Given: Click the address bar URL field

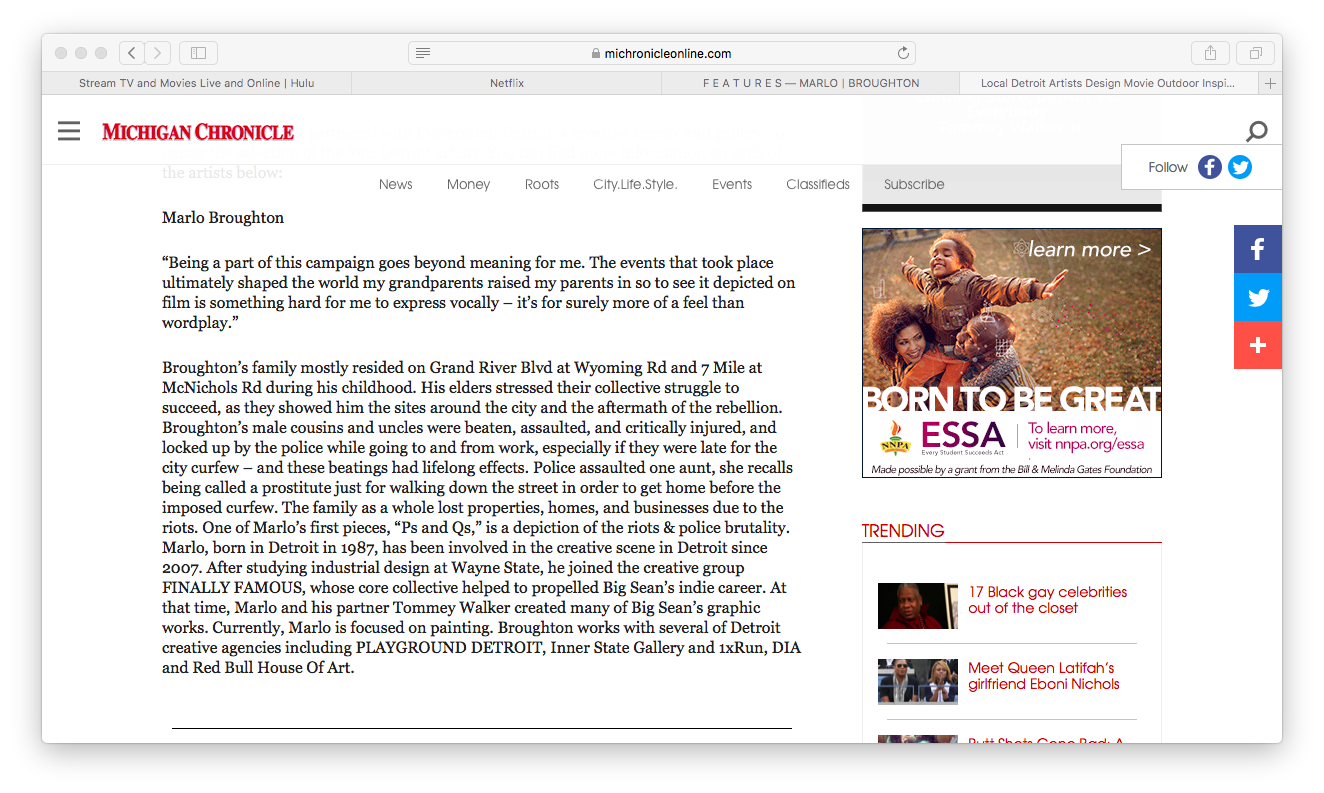Looking at the screenshot, I should [x=662, y=53].
